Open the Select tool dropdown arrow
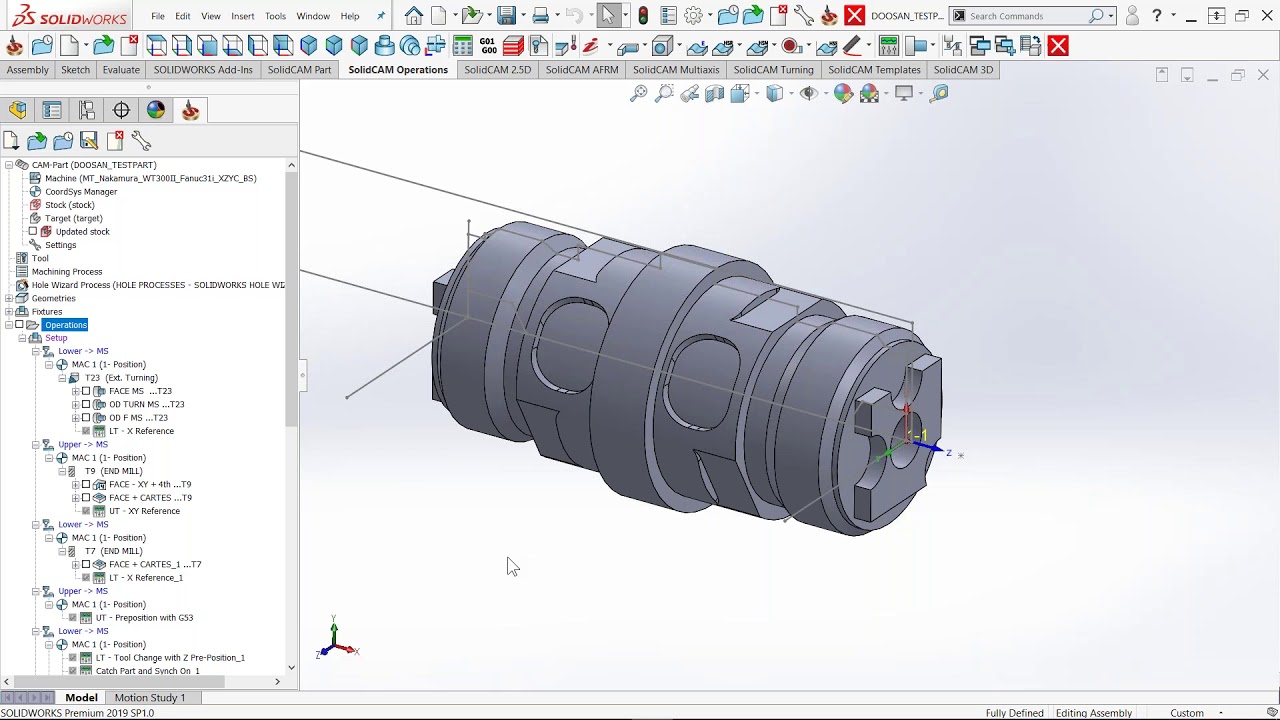The height and width of the screenshot is (720, 1280). 625,16
